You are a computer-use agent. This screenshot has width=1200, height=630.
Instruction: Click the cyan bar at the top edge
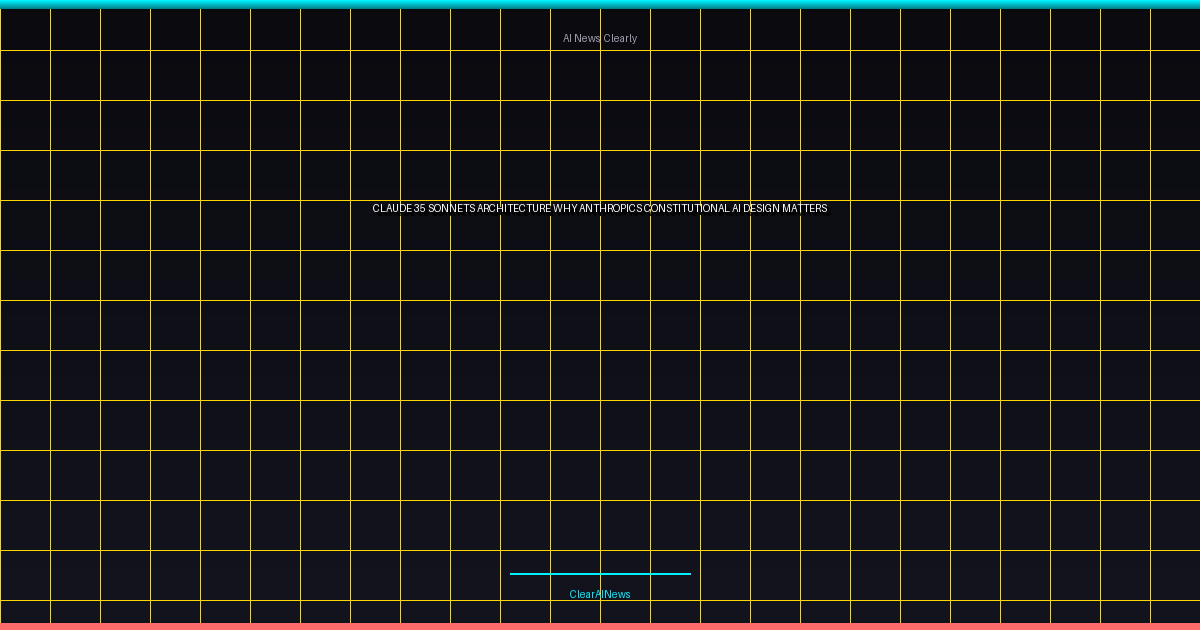(600, 3)
